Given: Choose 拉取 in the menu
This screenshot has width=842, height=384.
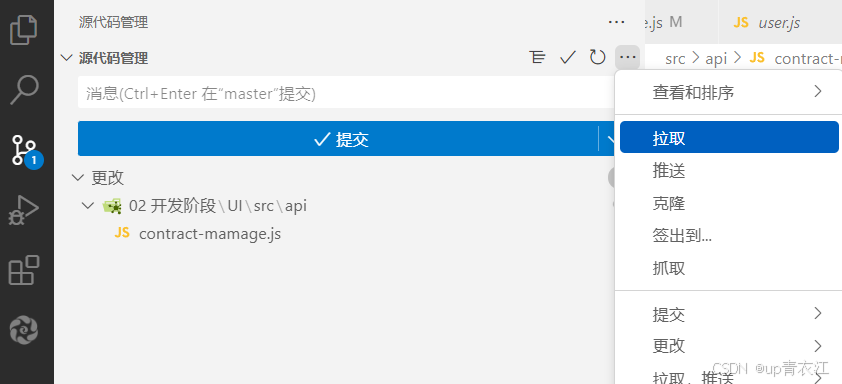Looking at the screenshot, I should [x=729, y=137].
